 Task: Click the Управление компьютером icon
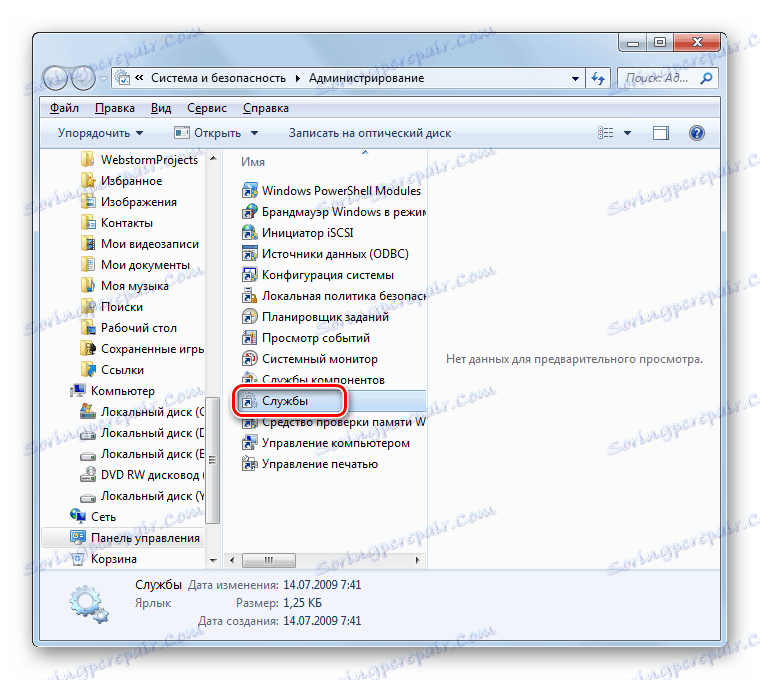(x=250, y=443)
